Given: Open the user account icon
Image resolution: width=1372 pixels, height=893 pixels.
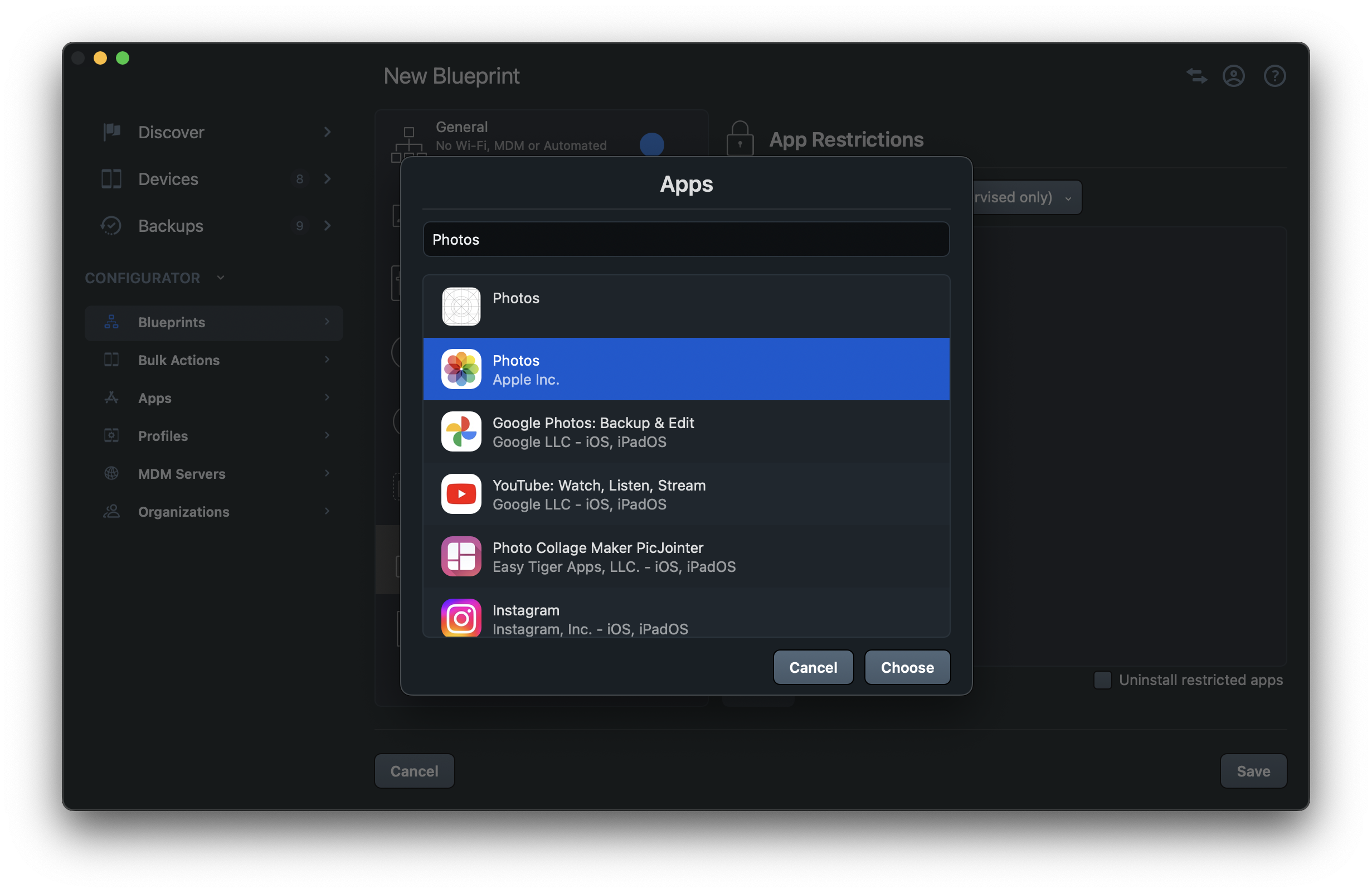Looking at the screenshot, I should [x=1234, y=75].
